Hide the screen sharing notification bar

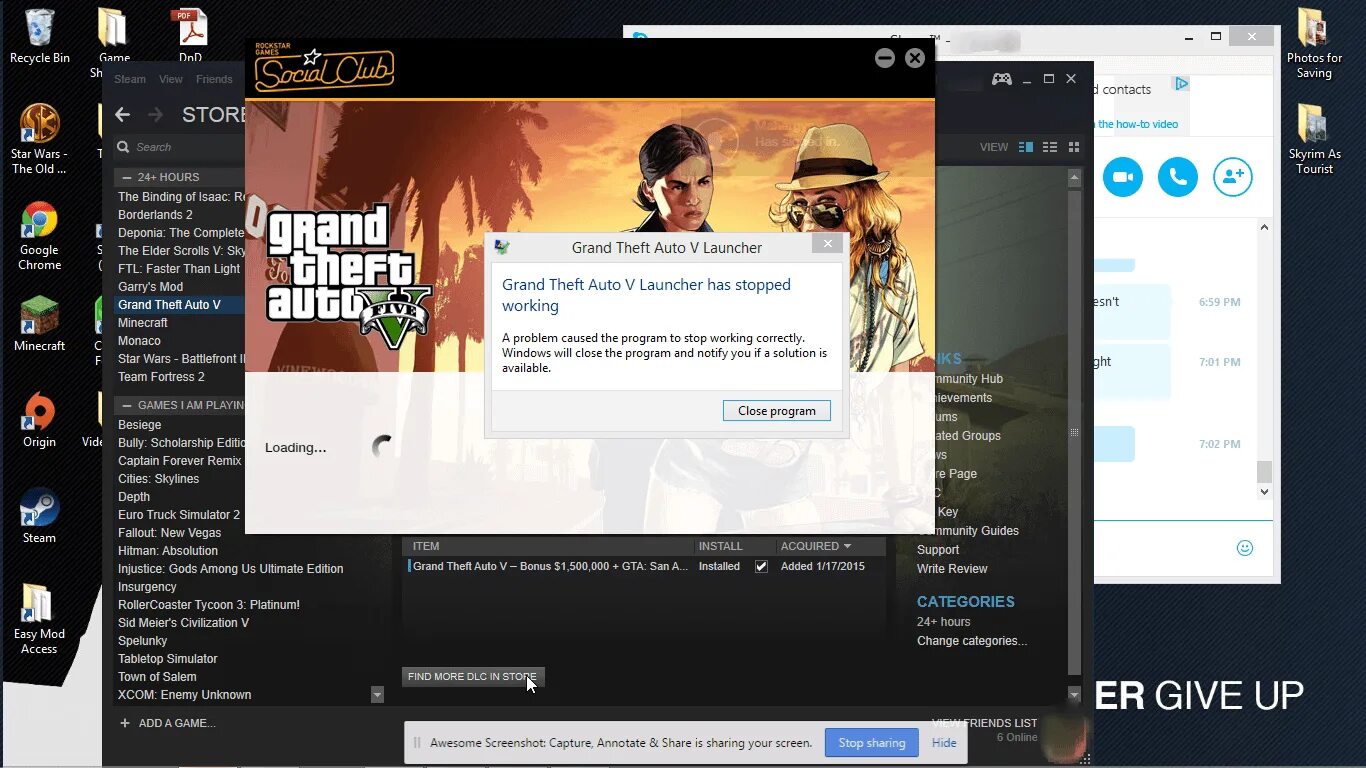(944, 743)
